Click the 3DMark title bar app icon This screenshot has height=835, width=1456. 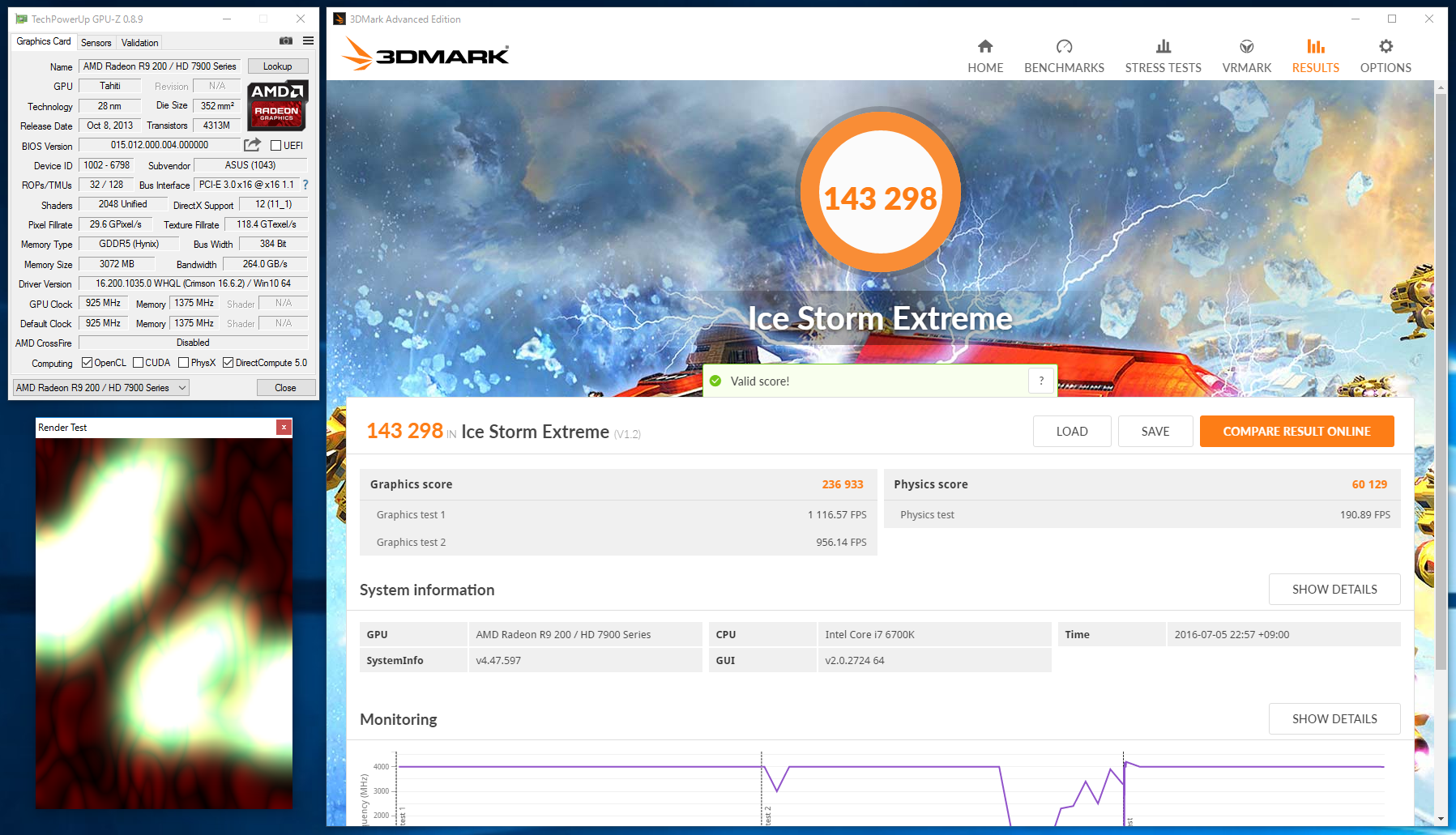[339, 19]
